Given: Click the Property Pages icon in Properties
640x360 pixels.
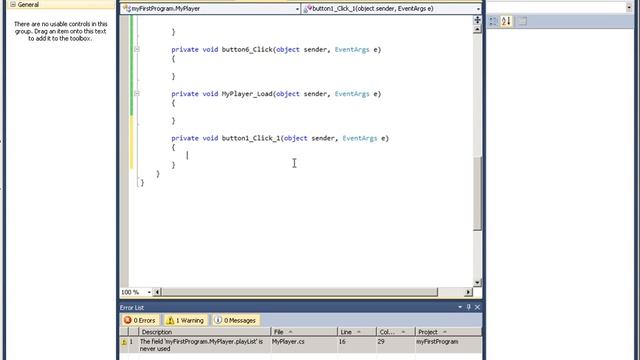Looking at the screenshot, I should pyautogui.click(x=522, y=21).
